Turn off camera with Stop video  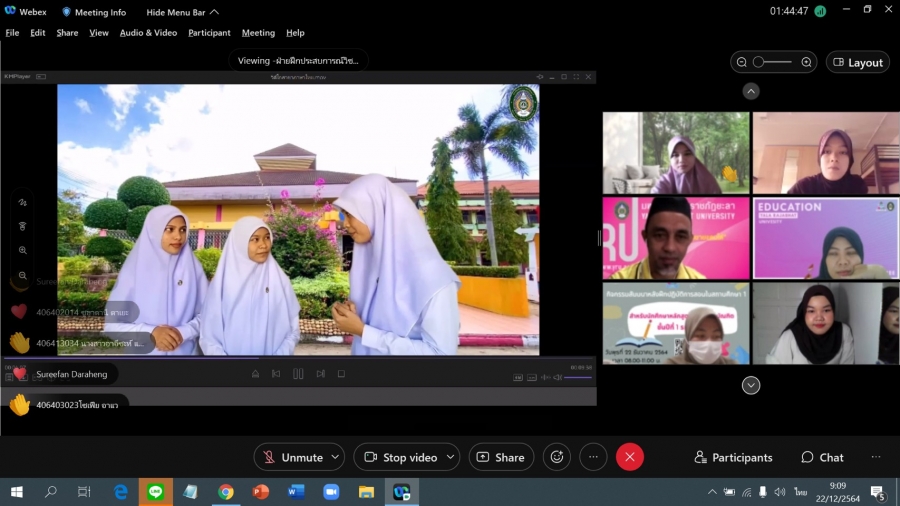click(399, 457)
